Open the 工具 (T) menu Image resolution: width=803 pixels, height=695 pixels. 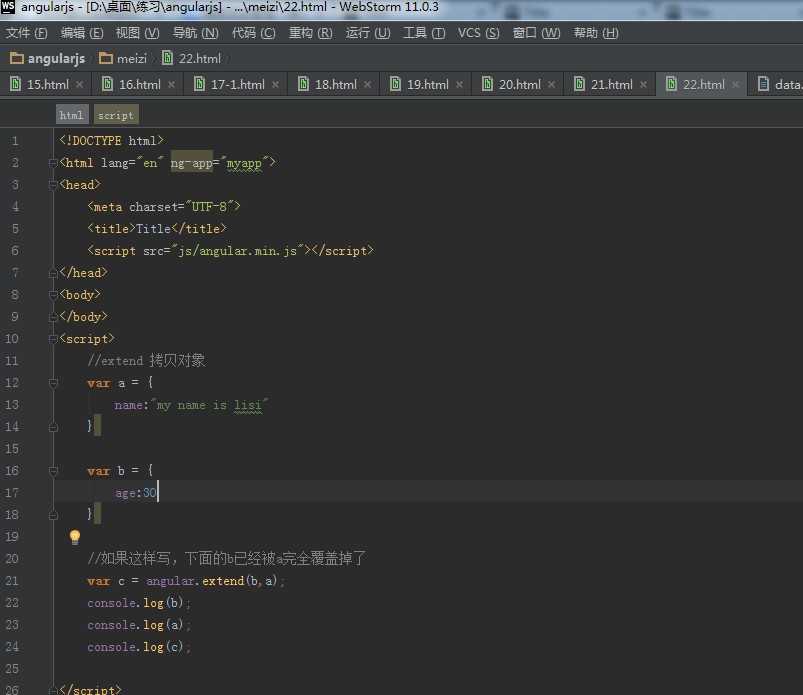tap(424, 33)
